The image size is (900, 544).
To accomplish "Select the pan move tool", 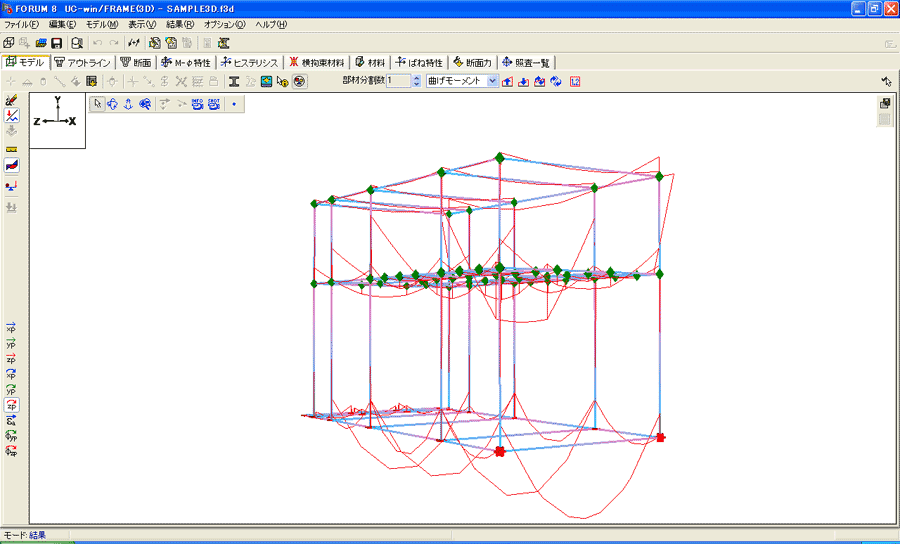I will pyautogui.click(x=112, y=104).
